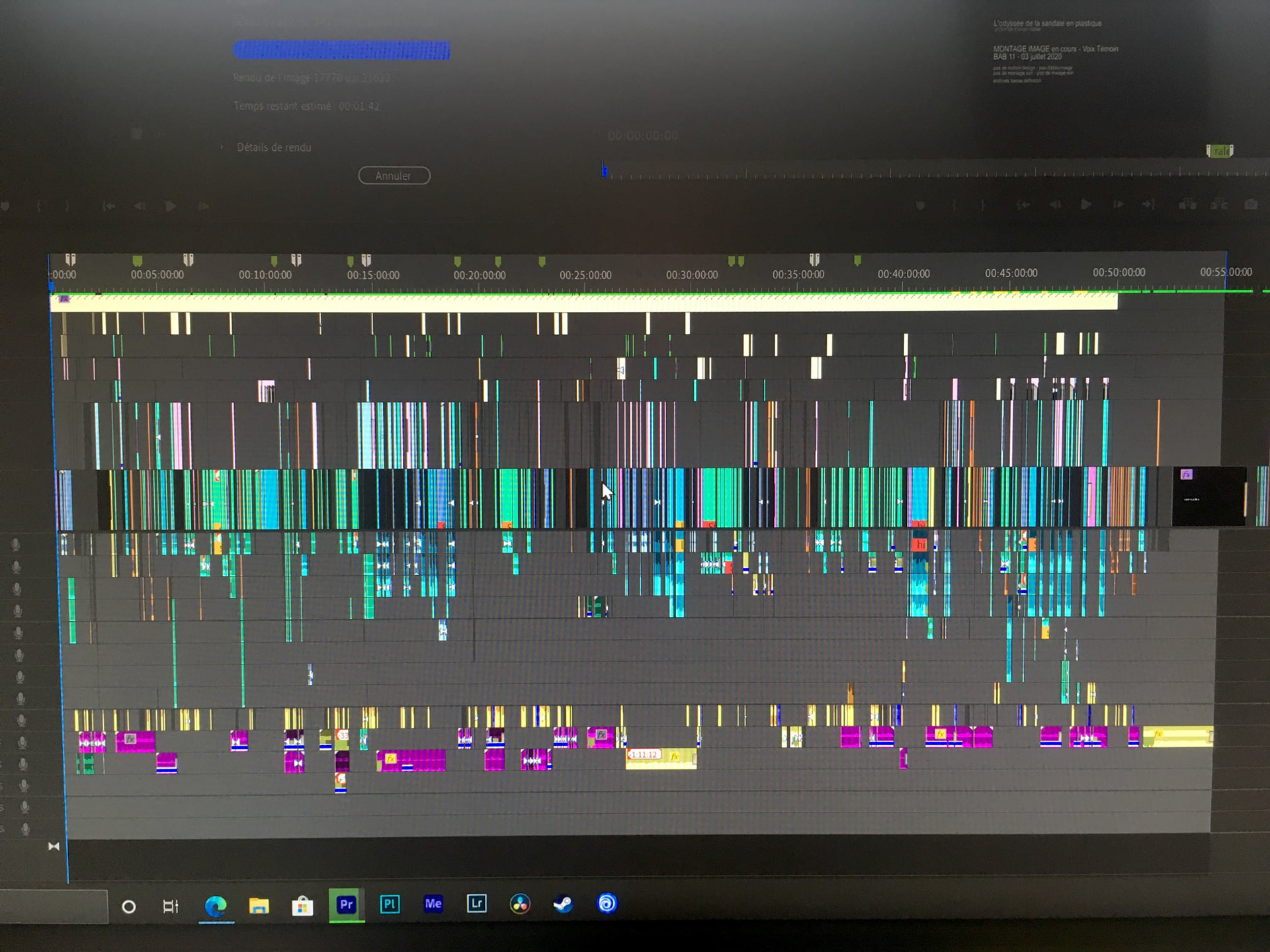Launch Steam from the taskbar
This screenshot has height=952, width=1270.
coord(563,904)
